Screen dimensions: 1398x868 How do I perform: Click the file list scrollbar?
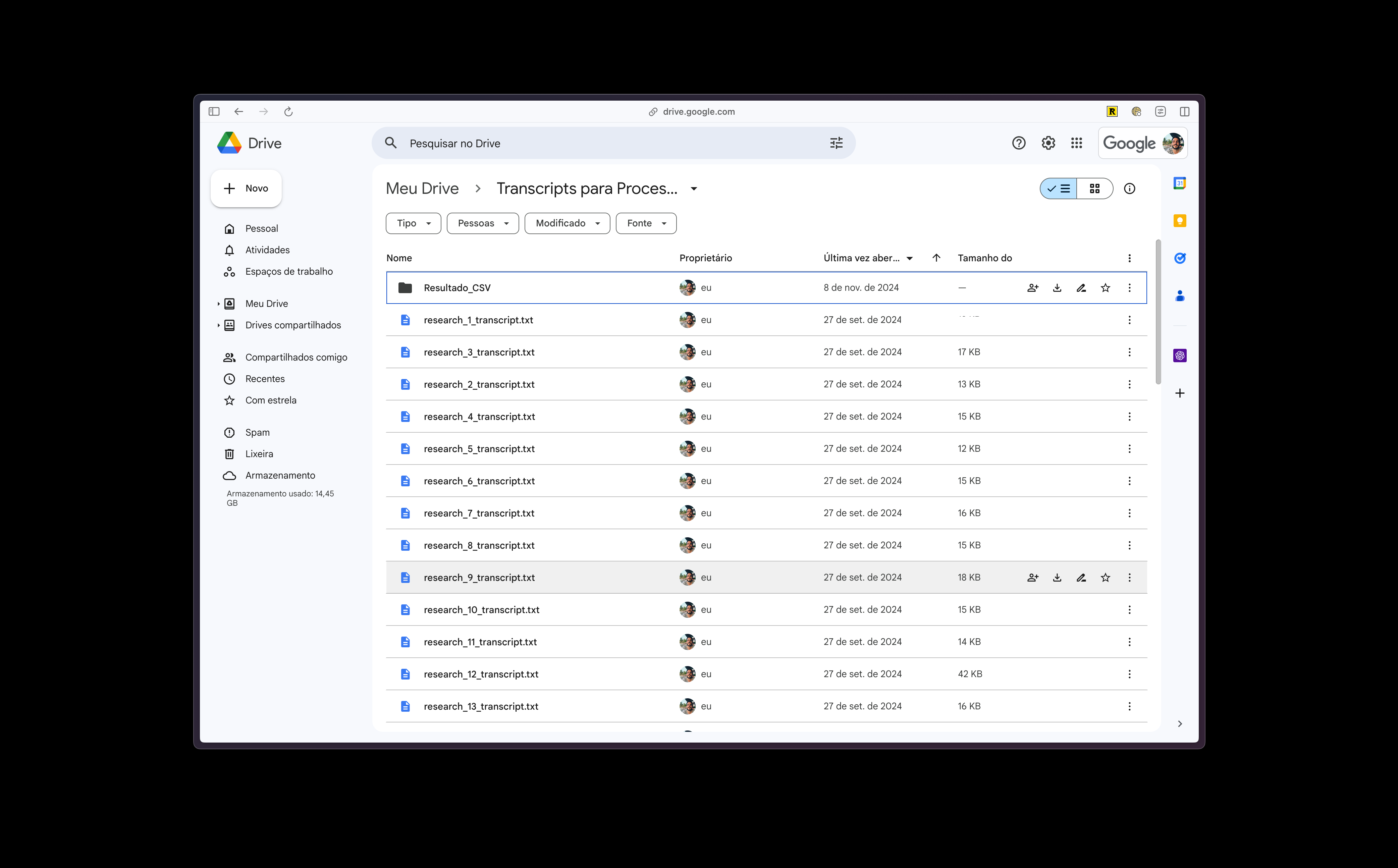1158,312
